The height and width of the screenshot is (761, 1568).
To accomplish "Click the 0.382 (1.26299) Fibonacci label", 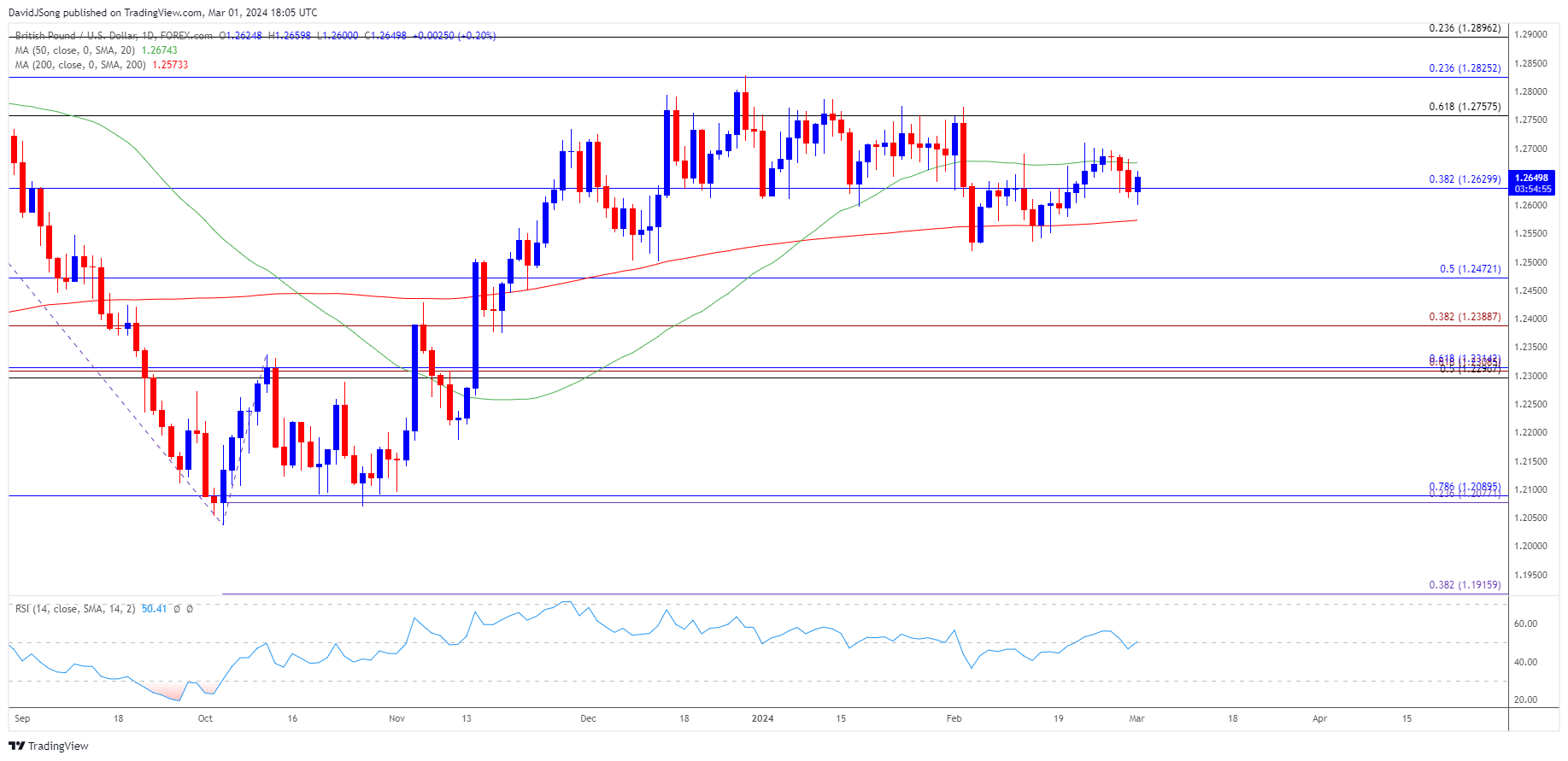I will pyautogui.click(x=1465, y=179).
